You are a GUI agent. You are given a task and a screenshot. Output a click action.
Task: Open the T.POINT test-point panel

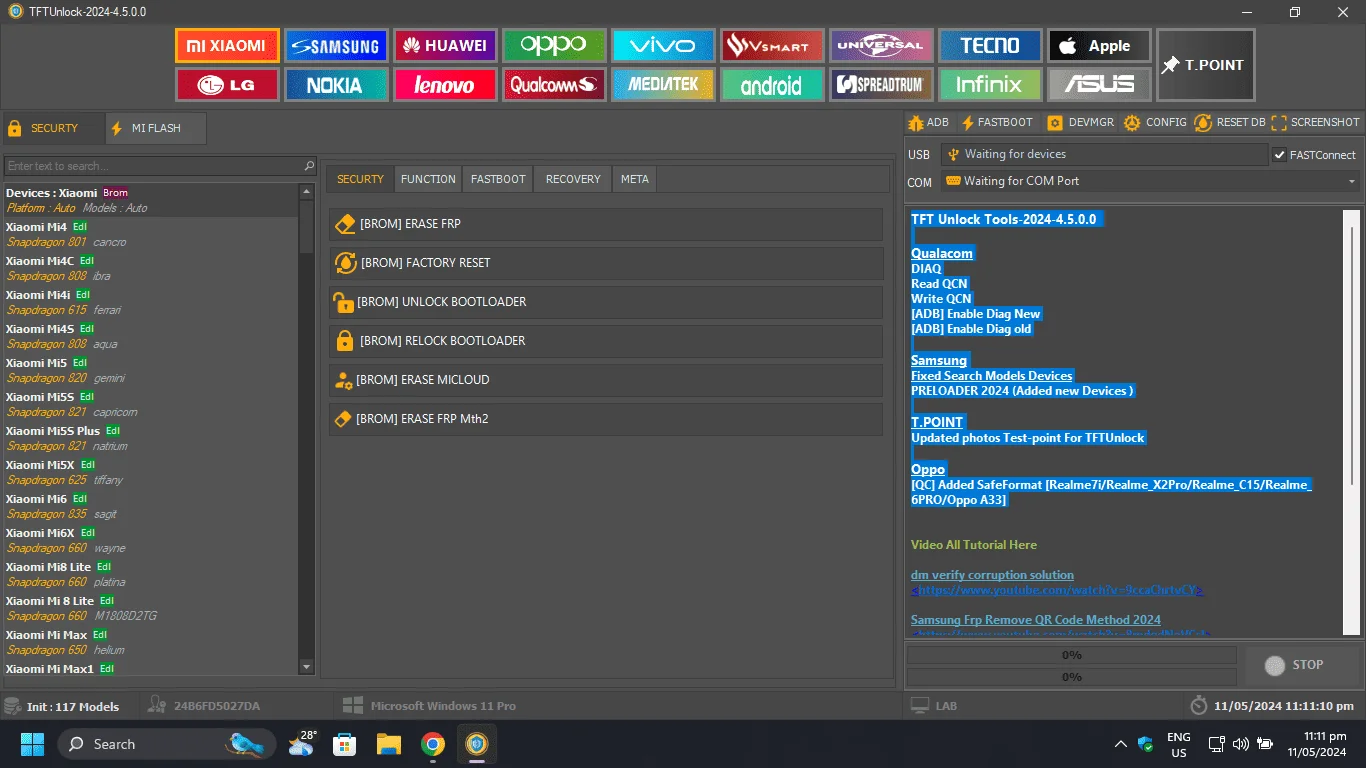[x=1205, y=65]
